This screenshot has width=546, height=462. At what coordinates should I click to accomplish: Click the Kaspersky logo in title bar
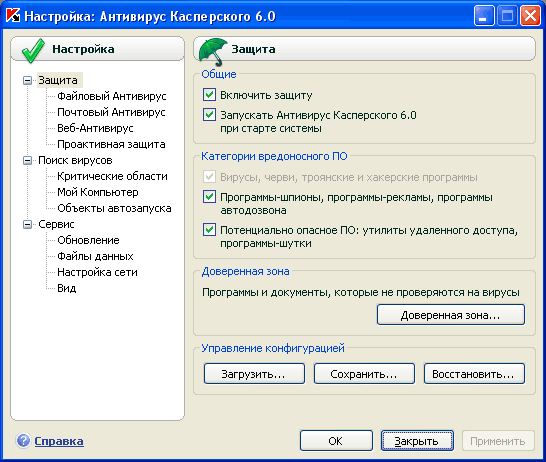click(13, 16)
